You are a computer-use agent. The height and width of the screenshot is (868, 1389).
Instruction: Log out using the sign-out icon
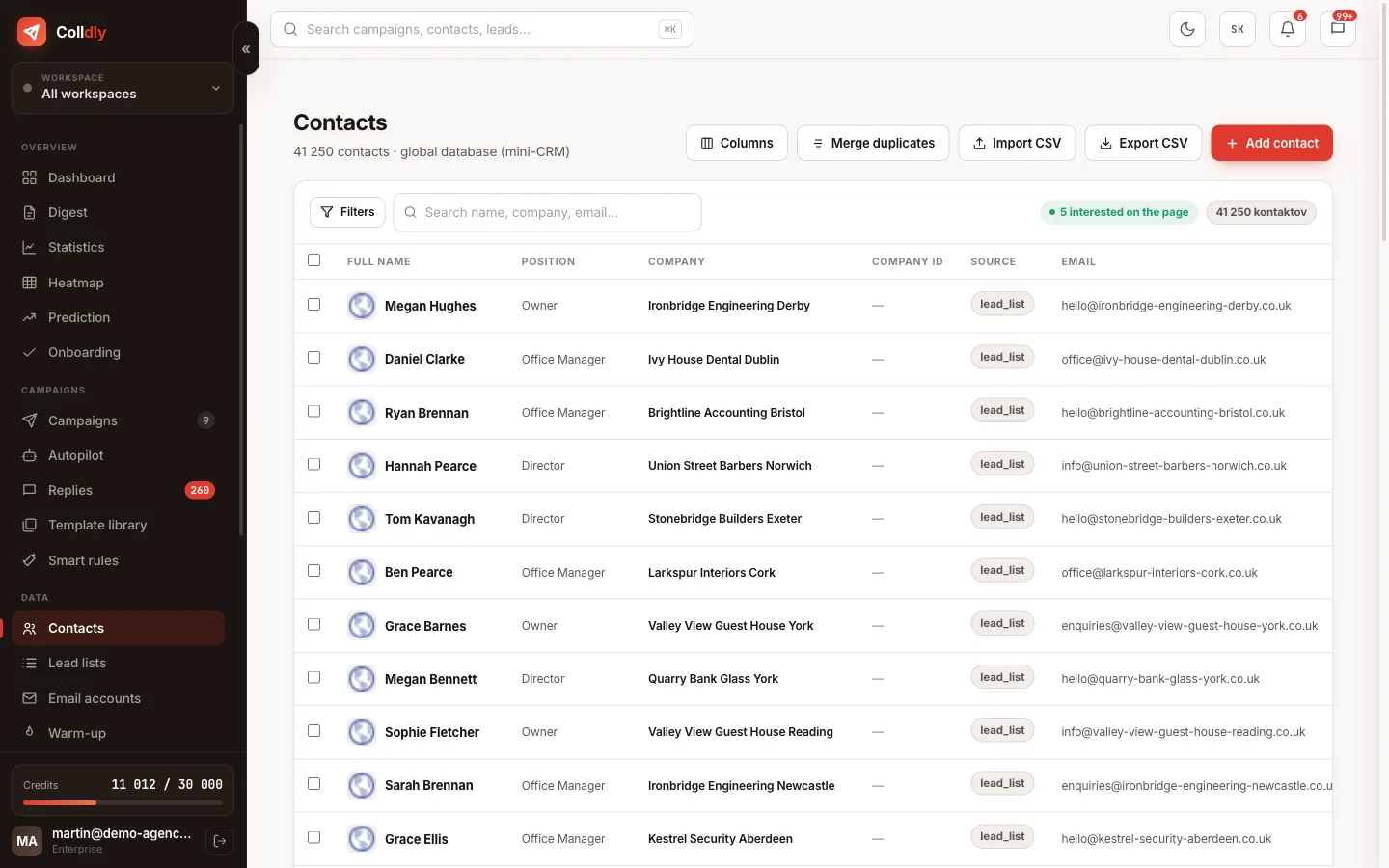pos(220,841)
